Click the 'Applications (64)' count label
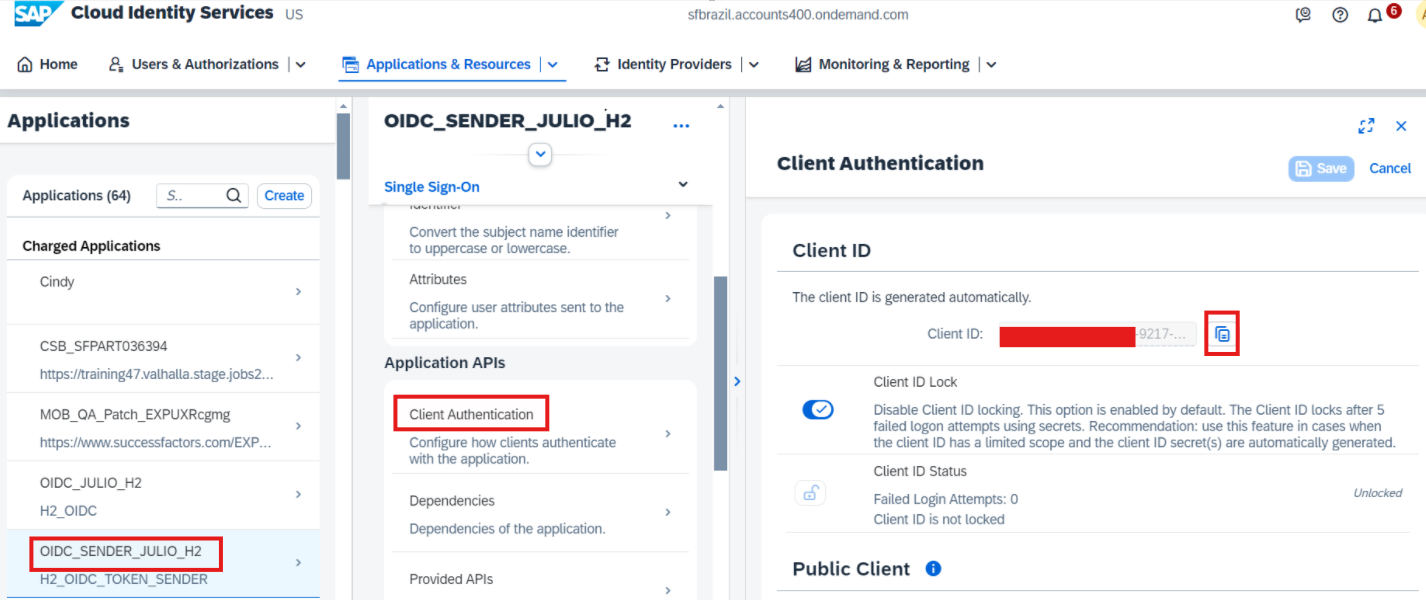 77,196
